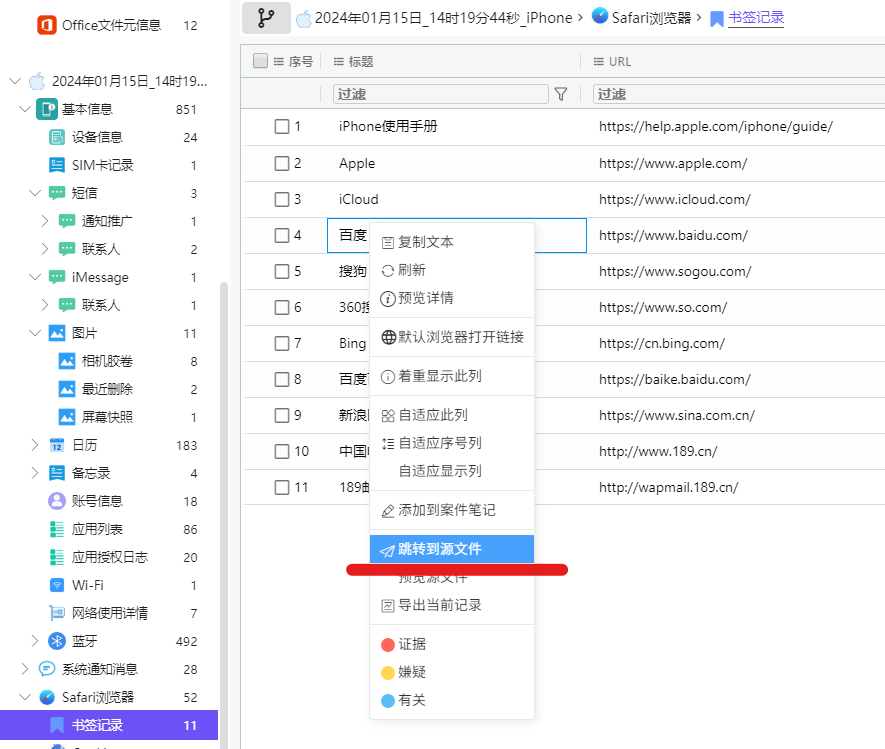Click the sidebar vertical scrollbar
Image resolution: width=885 pixels, height=749 pixels.
pos(224,514)
